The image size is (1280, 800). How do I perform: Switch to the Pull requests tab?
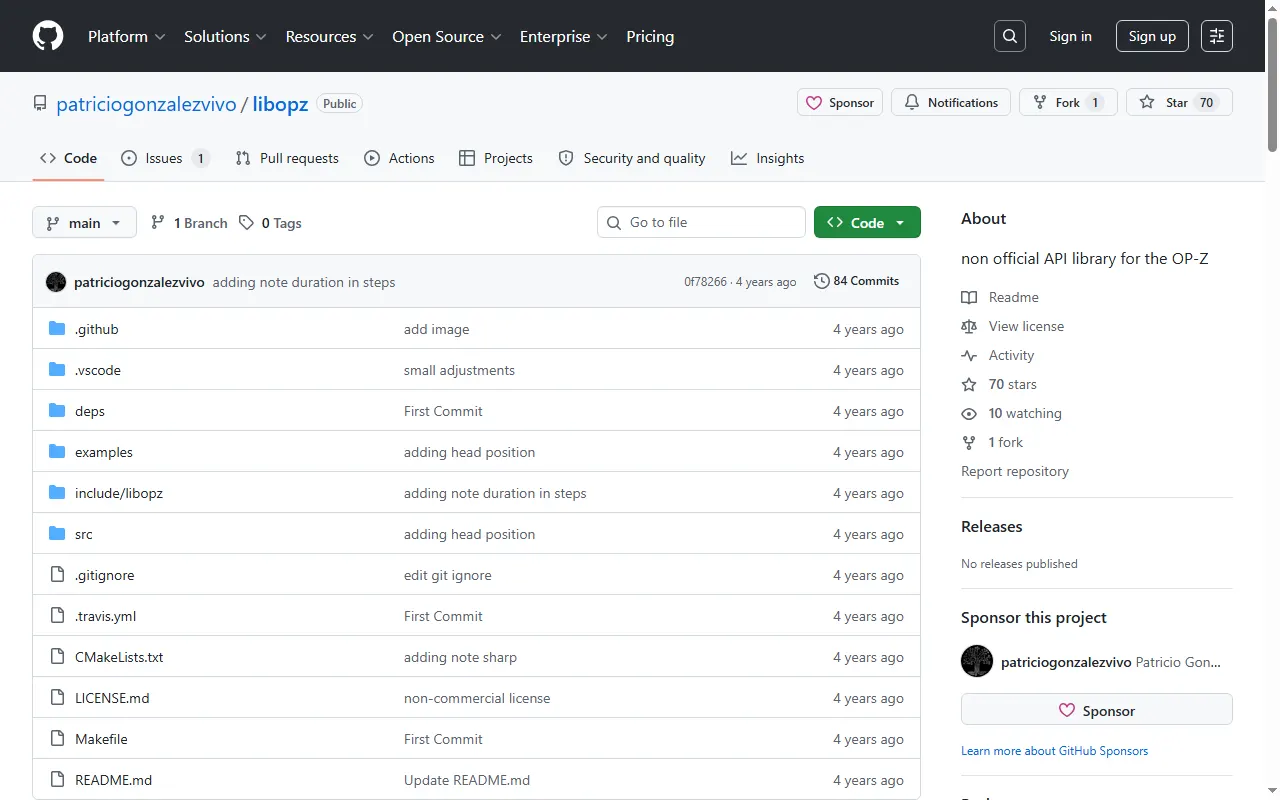coord(287,158)
